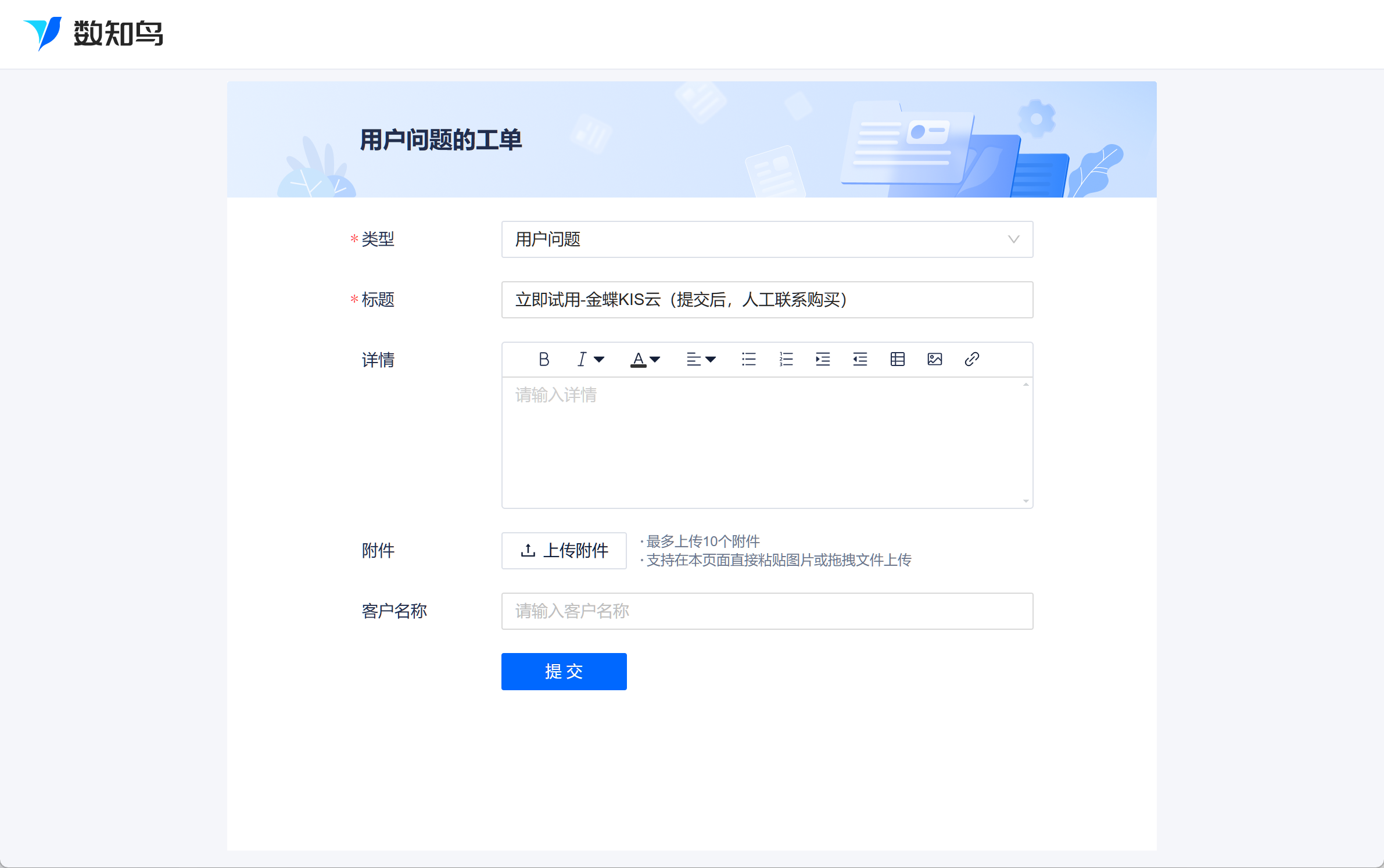
Task: Insert a bulleted list
Action: pyautogui.click(x=748, y=359)
